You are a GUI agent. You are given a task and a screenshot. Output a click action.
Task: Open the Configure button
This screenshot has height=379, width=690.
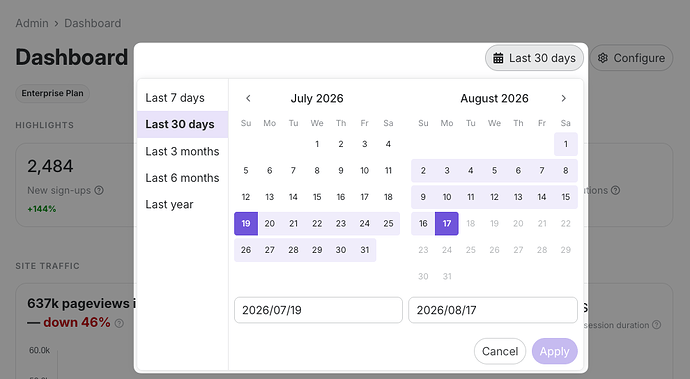[x=631, y=58]
